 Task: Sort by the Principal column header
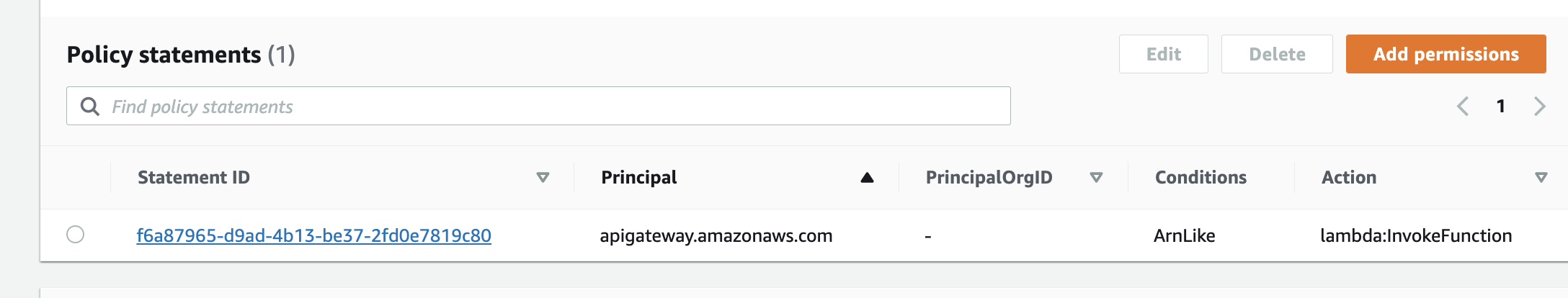pyautogui.click(x=639, y=178)
